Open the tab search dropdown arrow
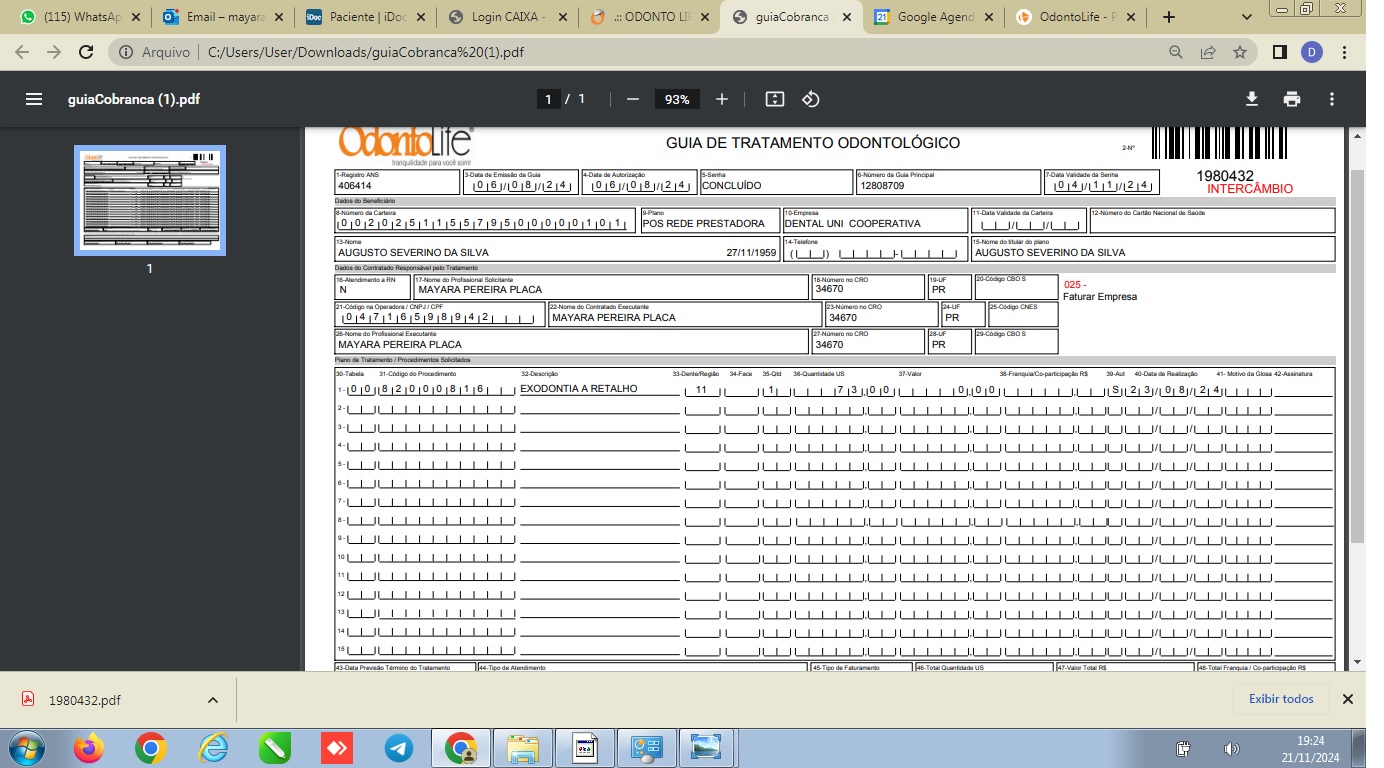Viewport: 1384px width, 768px height. [1247, 17]
